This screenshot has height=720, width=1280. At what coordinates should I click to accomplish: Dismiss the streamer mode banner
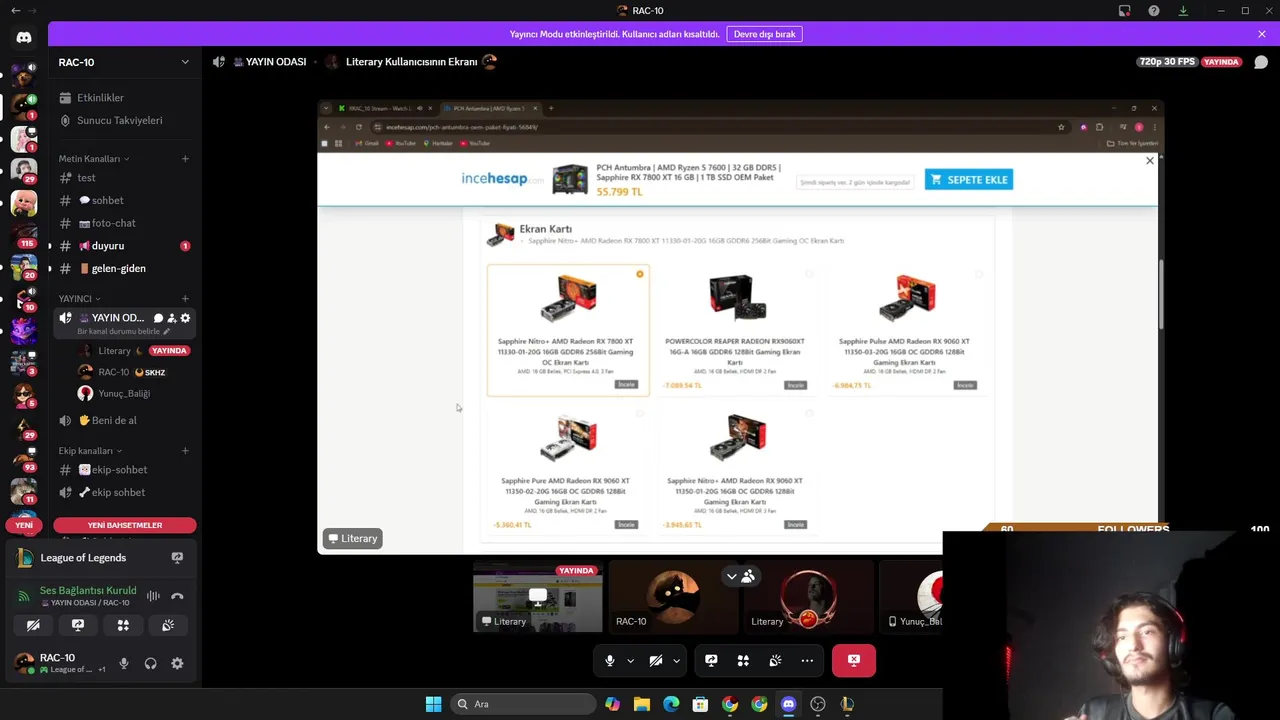[1262, 34]
